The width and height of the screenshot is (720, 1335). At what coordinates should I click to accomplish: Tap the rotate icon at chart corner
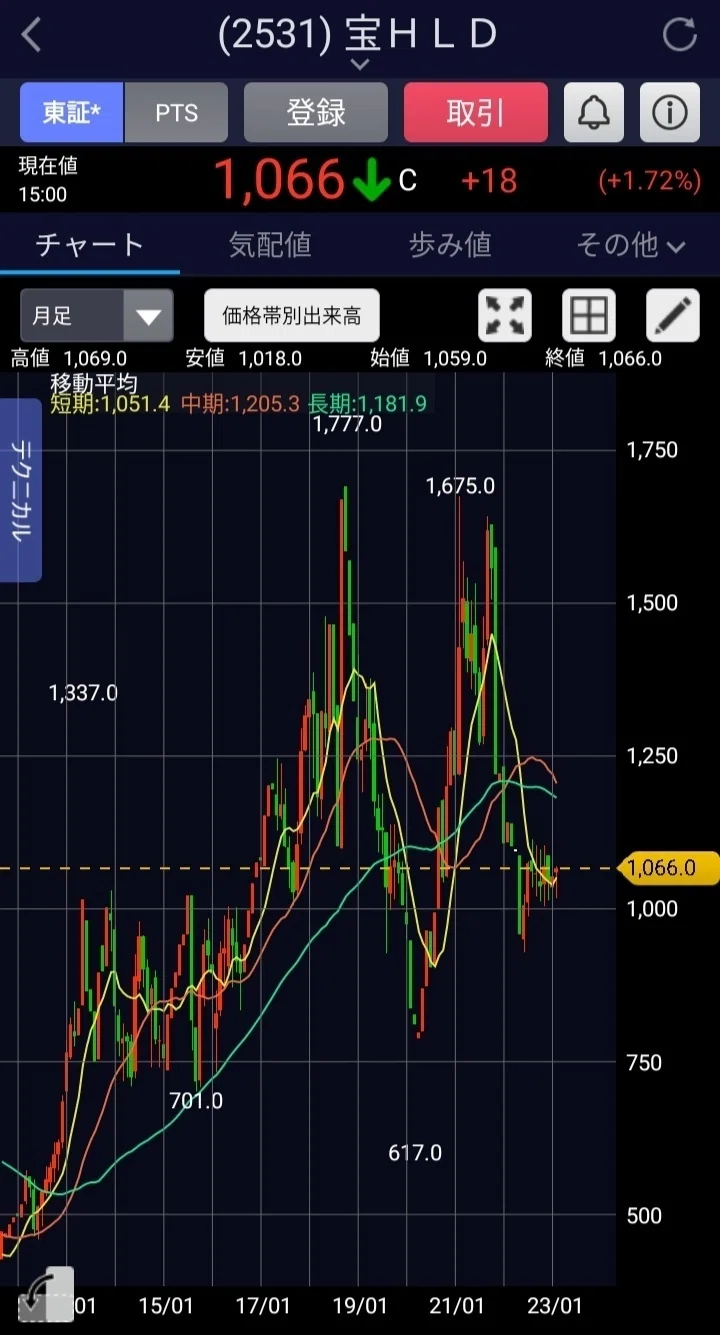coord(47,1295)
